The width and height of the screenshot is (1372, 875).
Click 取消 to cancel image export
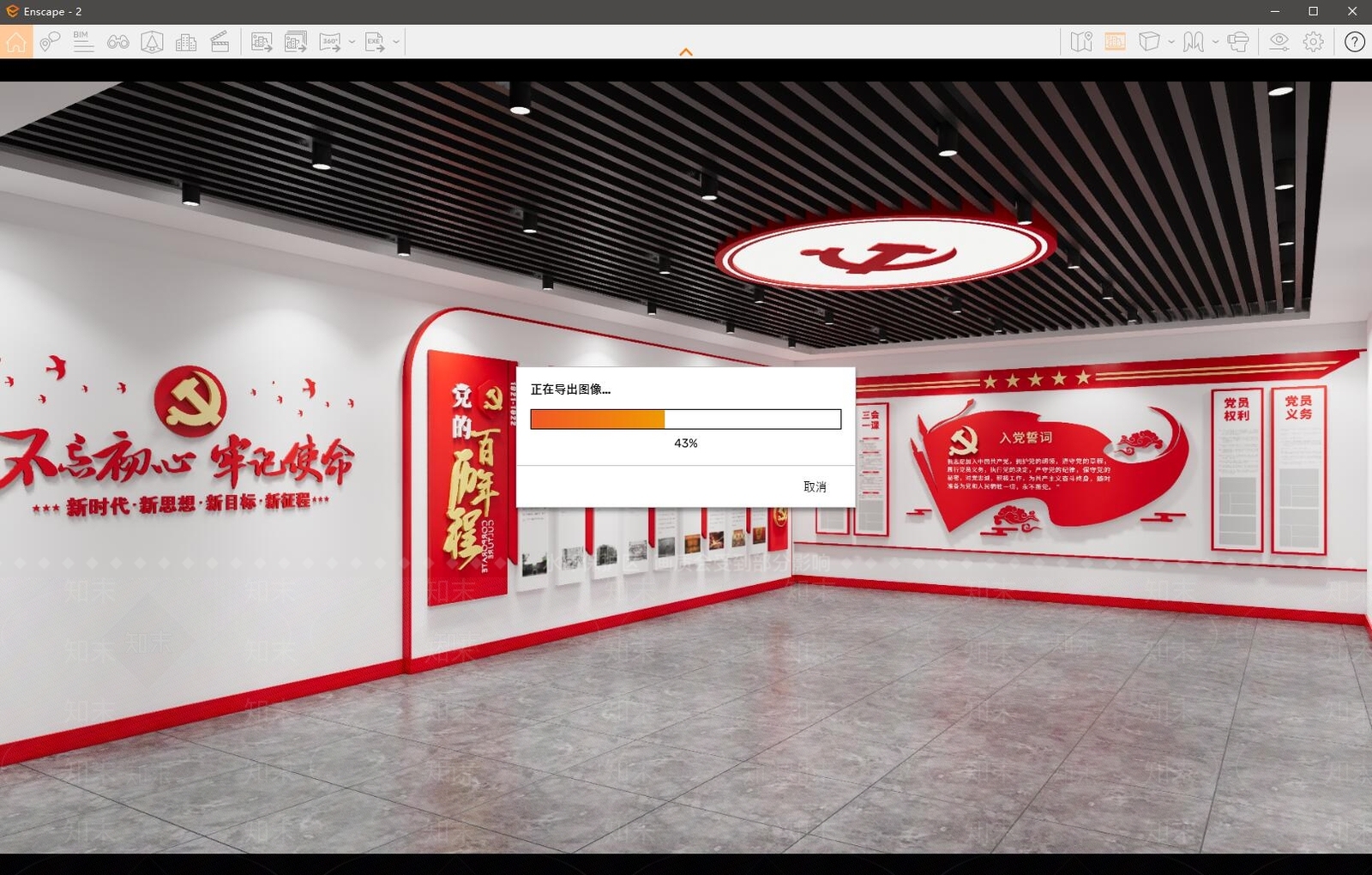(815, 486)
